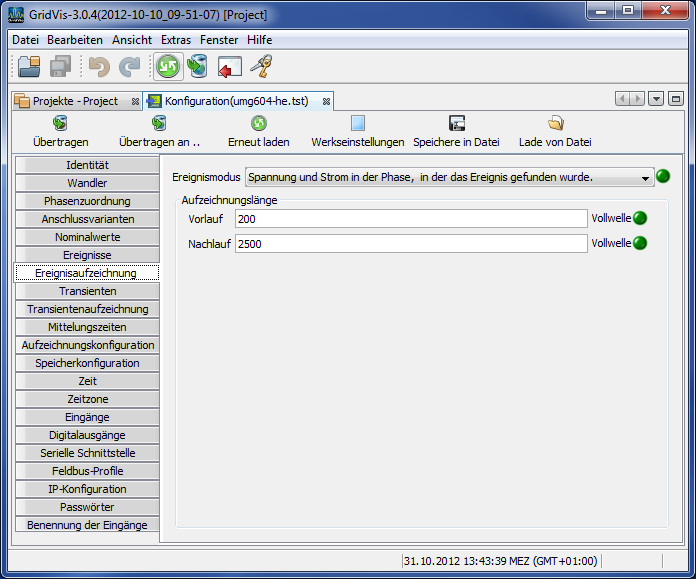Click the scroll tabs left arrow
696x579 pixels.
click(x=622, y=99)
